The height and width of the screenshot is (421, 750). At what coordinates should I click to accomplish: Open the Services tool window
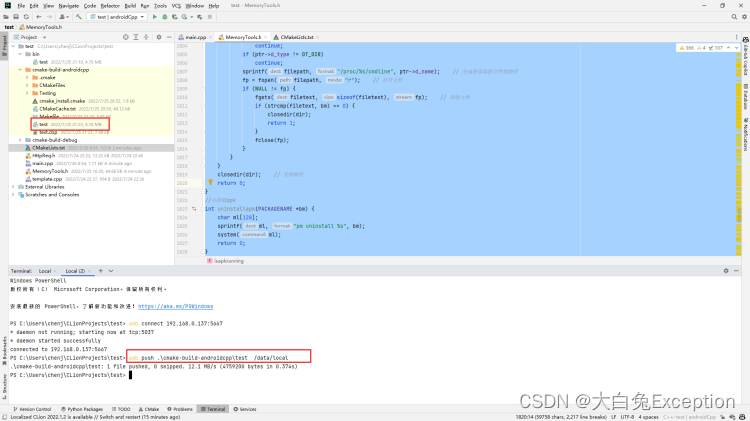[x=244, y=409]
